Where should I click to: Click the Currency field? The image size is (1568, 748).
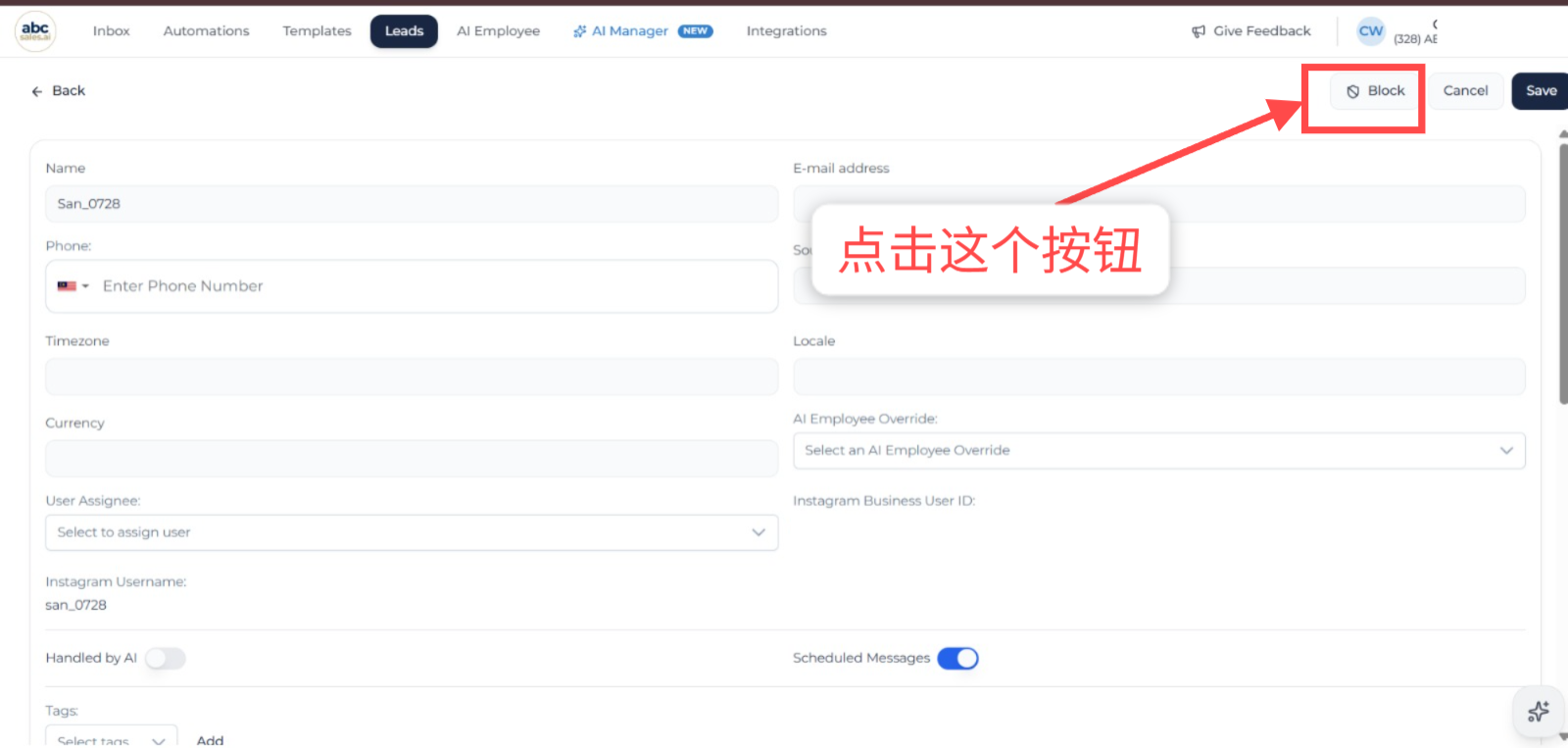(x=412, y=459)
